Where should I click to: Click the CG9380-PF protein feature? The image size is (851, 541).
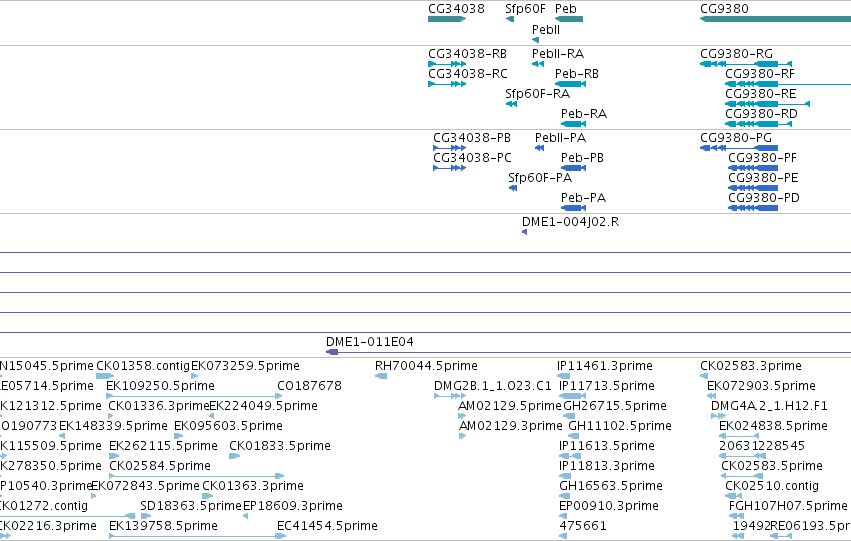(753, 168)
